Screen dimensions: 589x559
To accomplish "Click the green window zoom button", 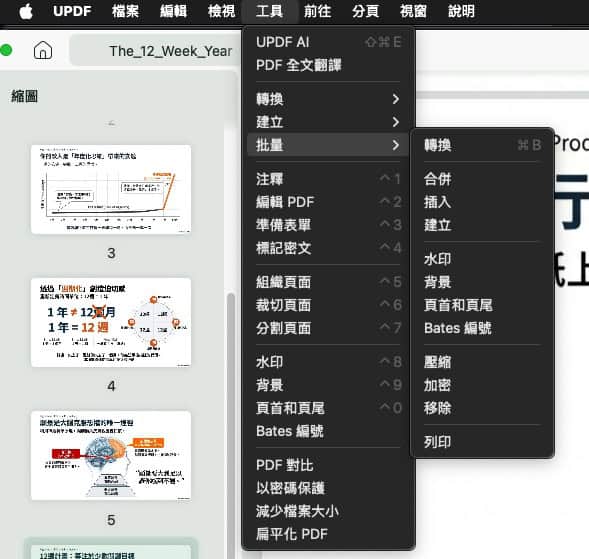I will coord(6,50).
